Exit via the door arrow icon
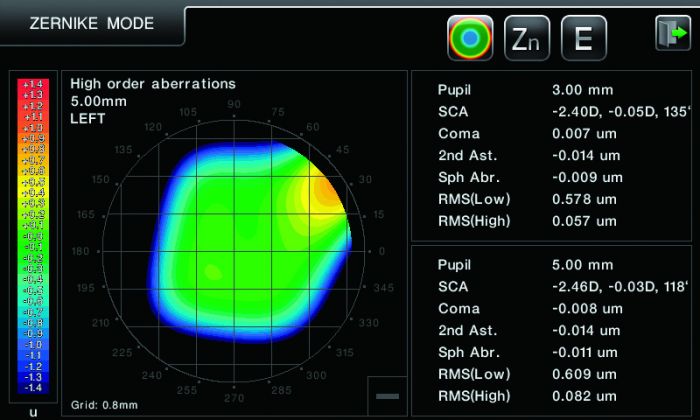This screenshot has width=700, height=420. tap(673, 33)
